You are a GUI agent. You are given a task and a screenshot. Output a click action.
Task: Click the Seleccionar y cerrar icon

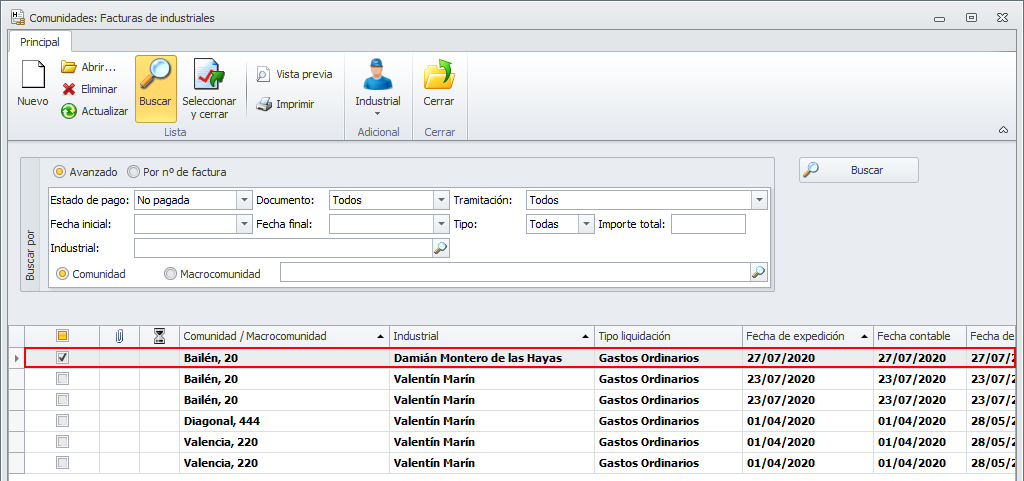209,76
